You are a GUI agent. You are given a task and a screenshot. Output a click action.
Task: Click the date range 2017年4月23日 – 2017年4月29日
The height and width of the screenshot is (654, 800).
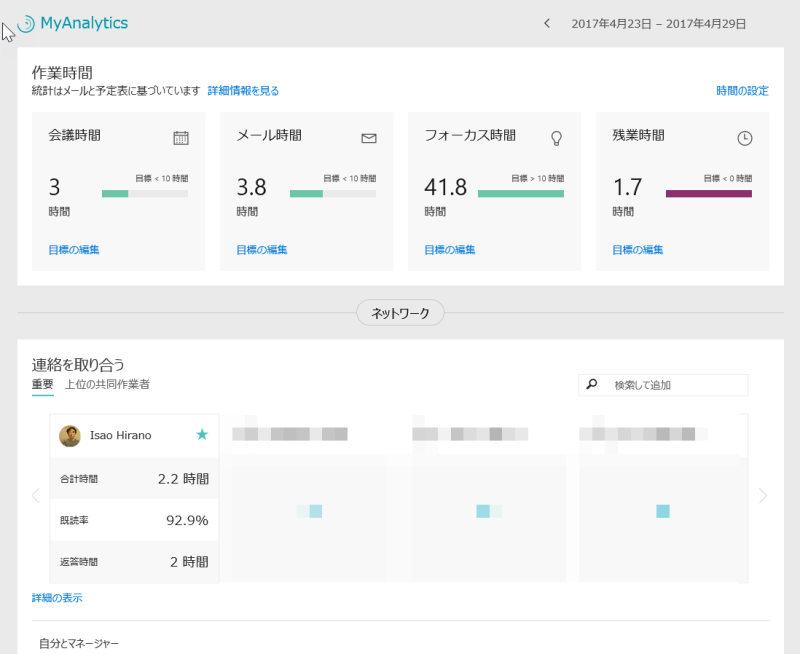(x=659, y=24)
